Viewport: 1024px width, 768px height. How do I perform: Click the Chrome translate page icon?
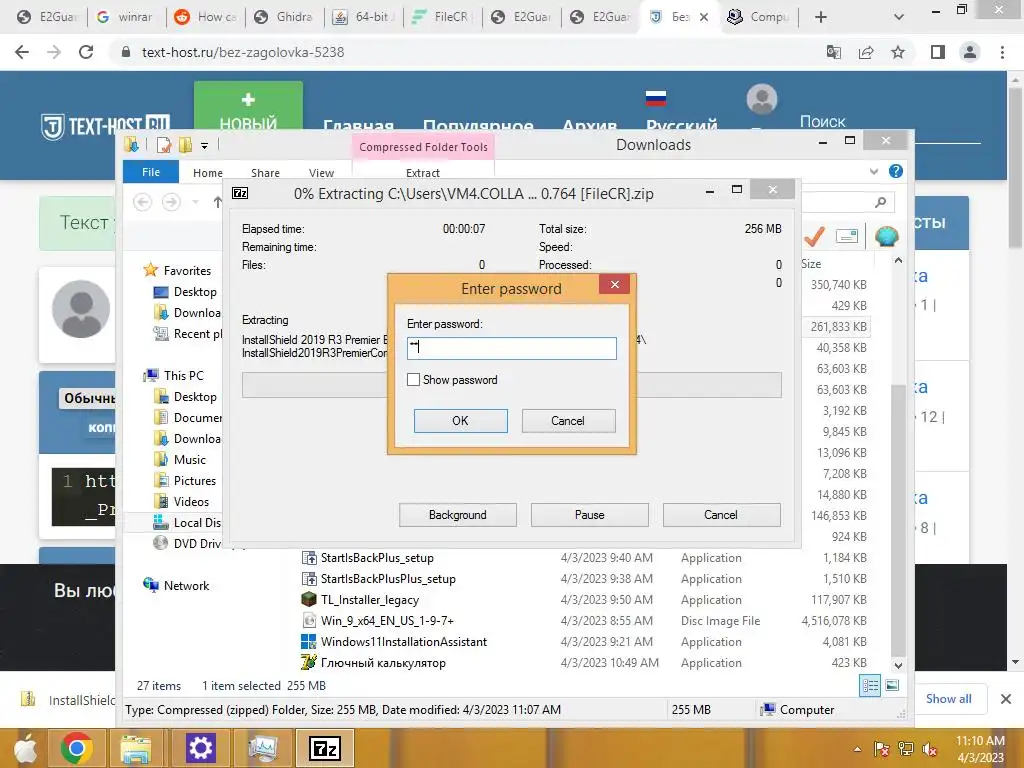pos(834,52)
